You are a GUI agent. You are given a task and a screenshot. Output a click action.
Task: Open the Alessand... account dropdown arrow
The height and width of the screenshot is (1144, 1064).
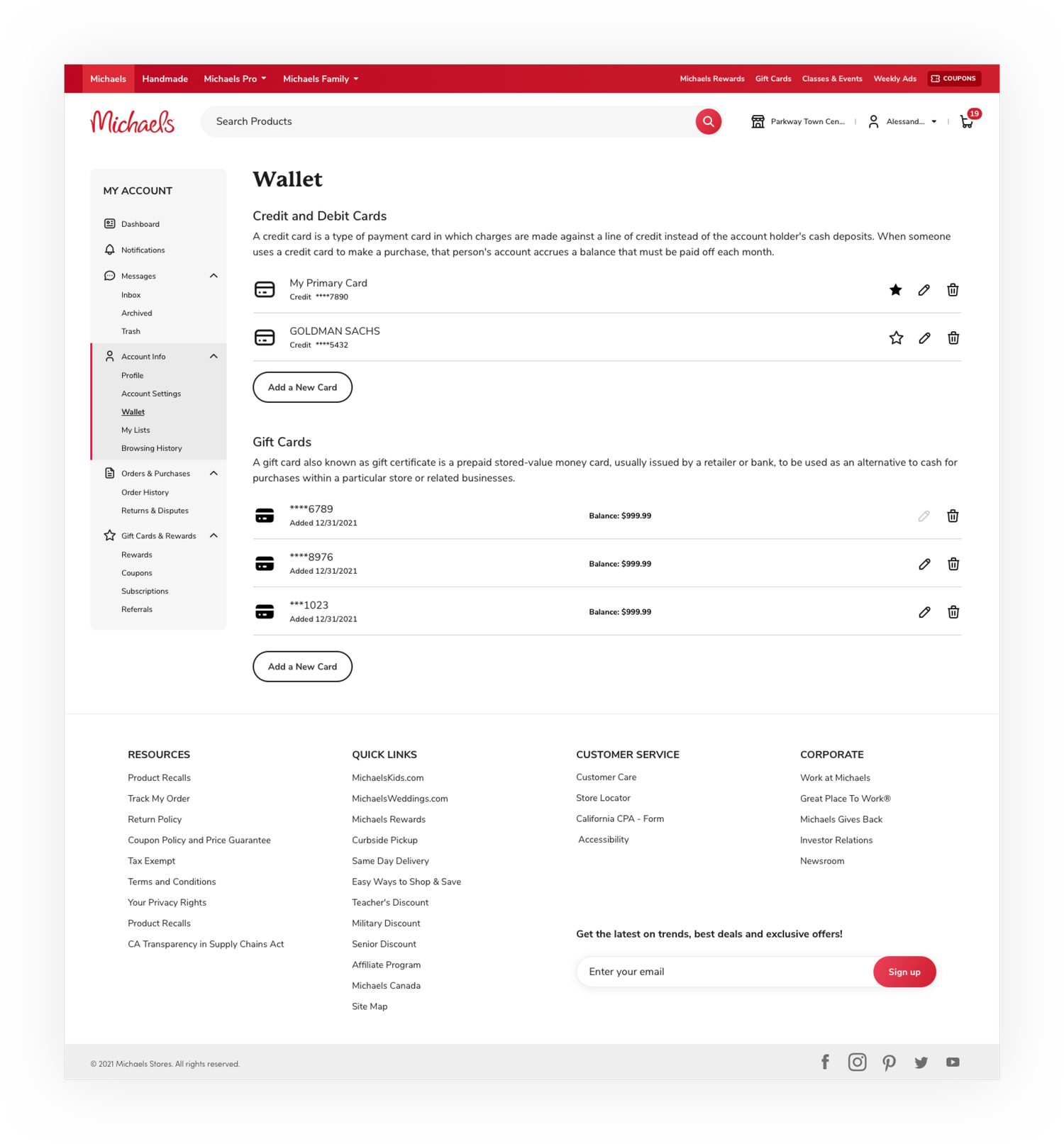click(933, 121)
